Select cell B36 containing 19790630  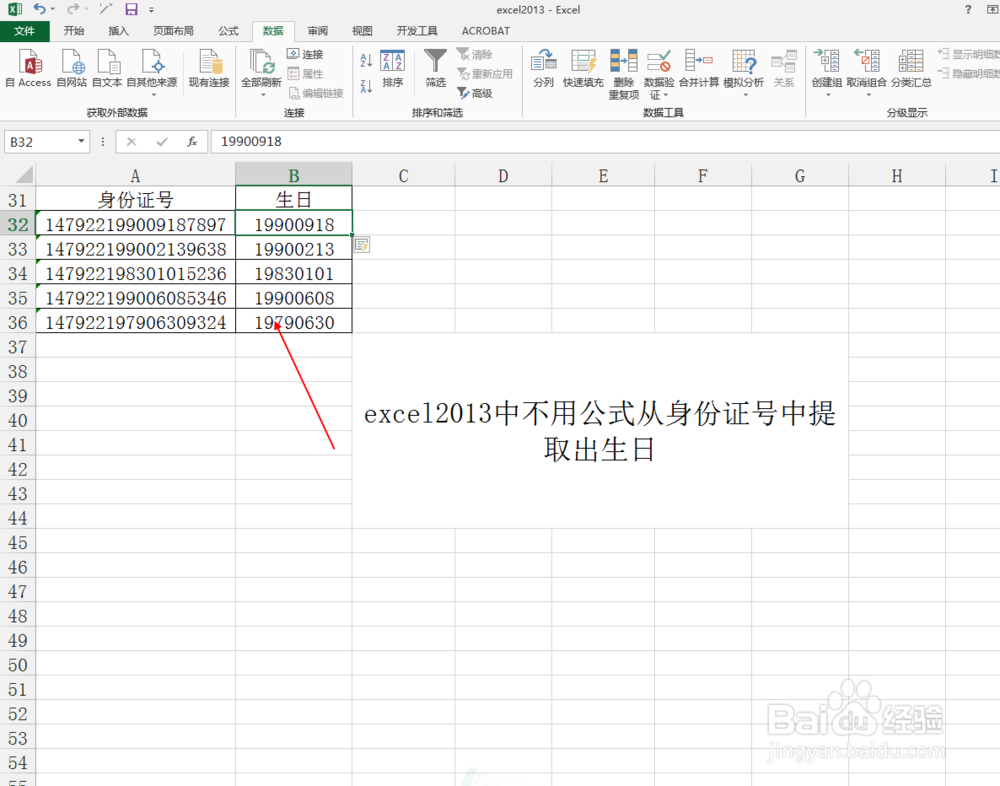[x=293, y=322]
